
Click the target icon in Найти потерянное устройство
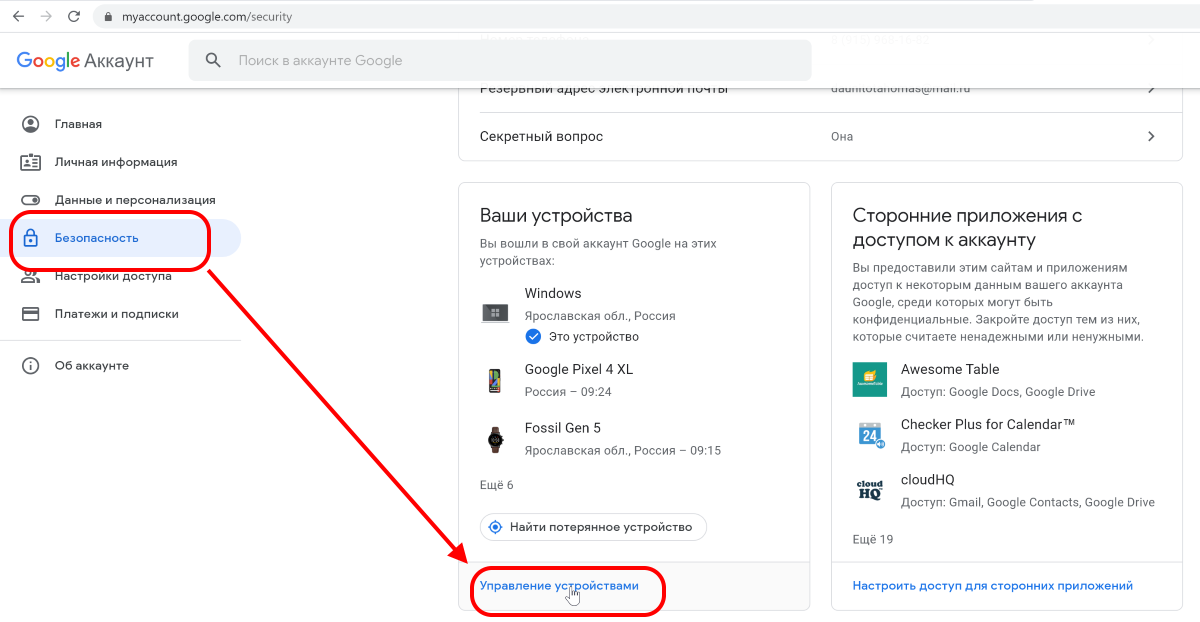tap(497, 527)
